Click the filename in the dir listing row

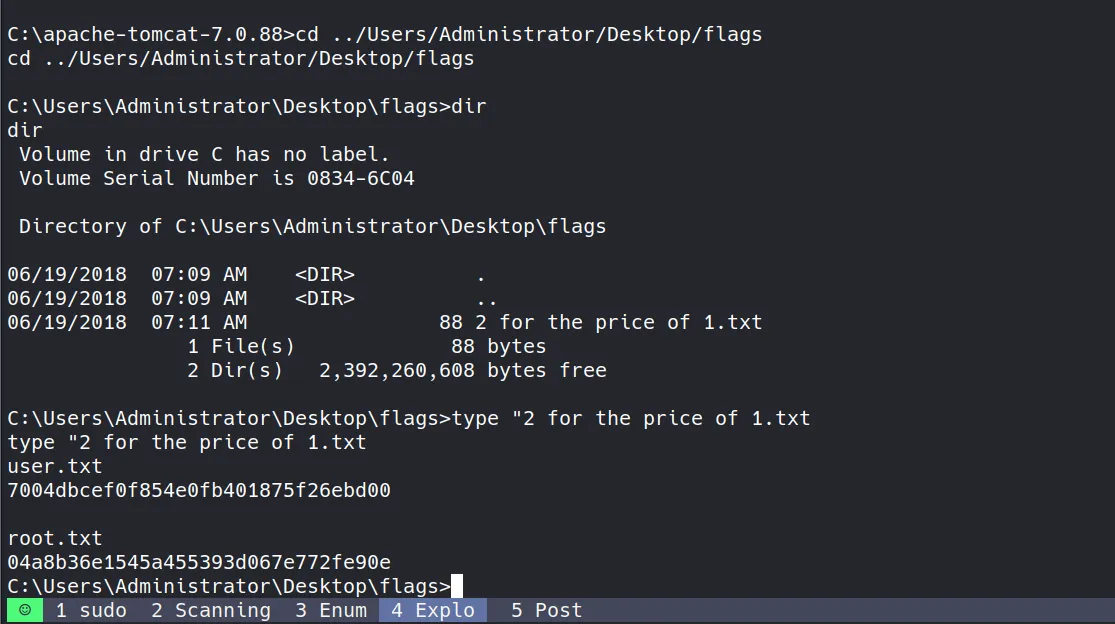tap(631, 322)
